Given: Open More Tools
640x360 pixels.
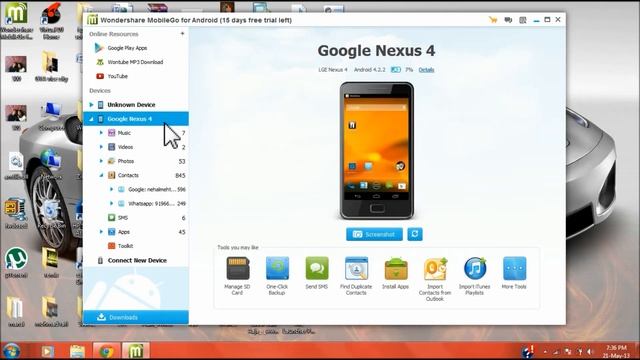Looking at the screenshot, I should [x=514, y=273].
